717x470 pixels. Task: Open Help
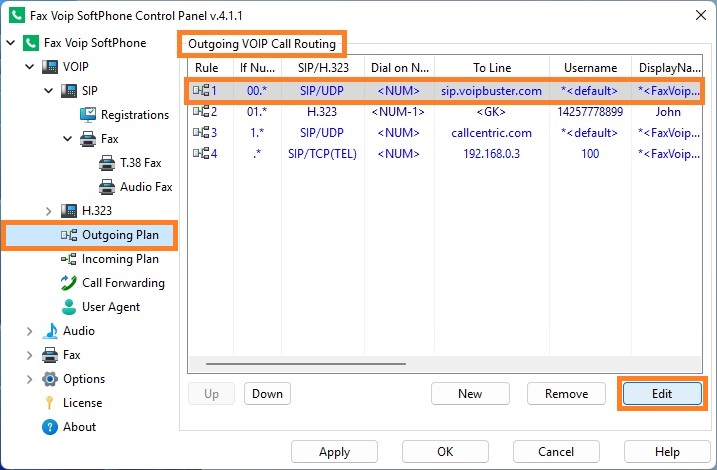667,452
